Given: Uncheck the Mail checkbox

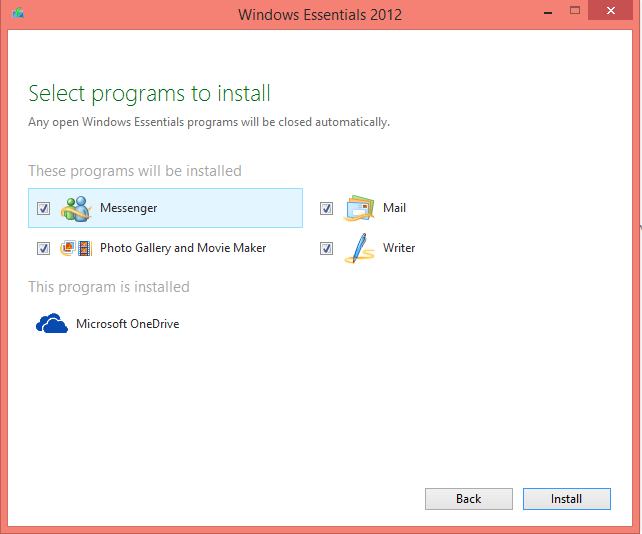Looking at the screenshot, I should click(326, 208).
